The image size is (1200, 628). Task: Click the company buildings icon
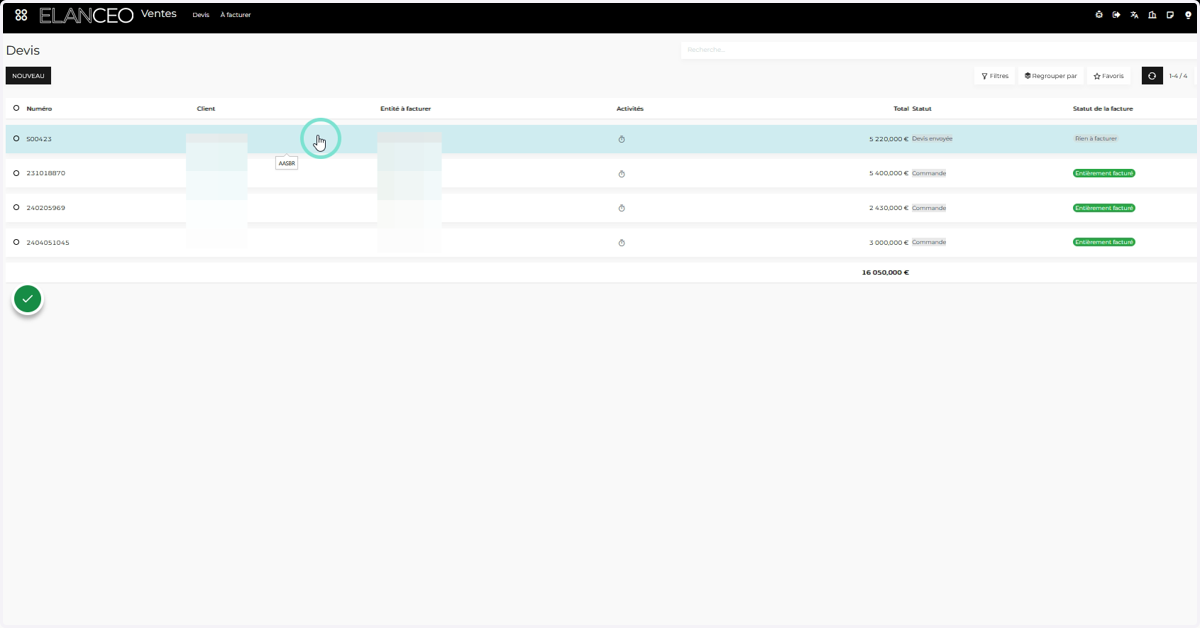click(x=1152, y=15)
